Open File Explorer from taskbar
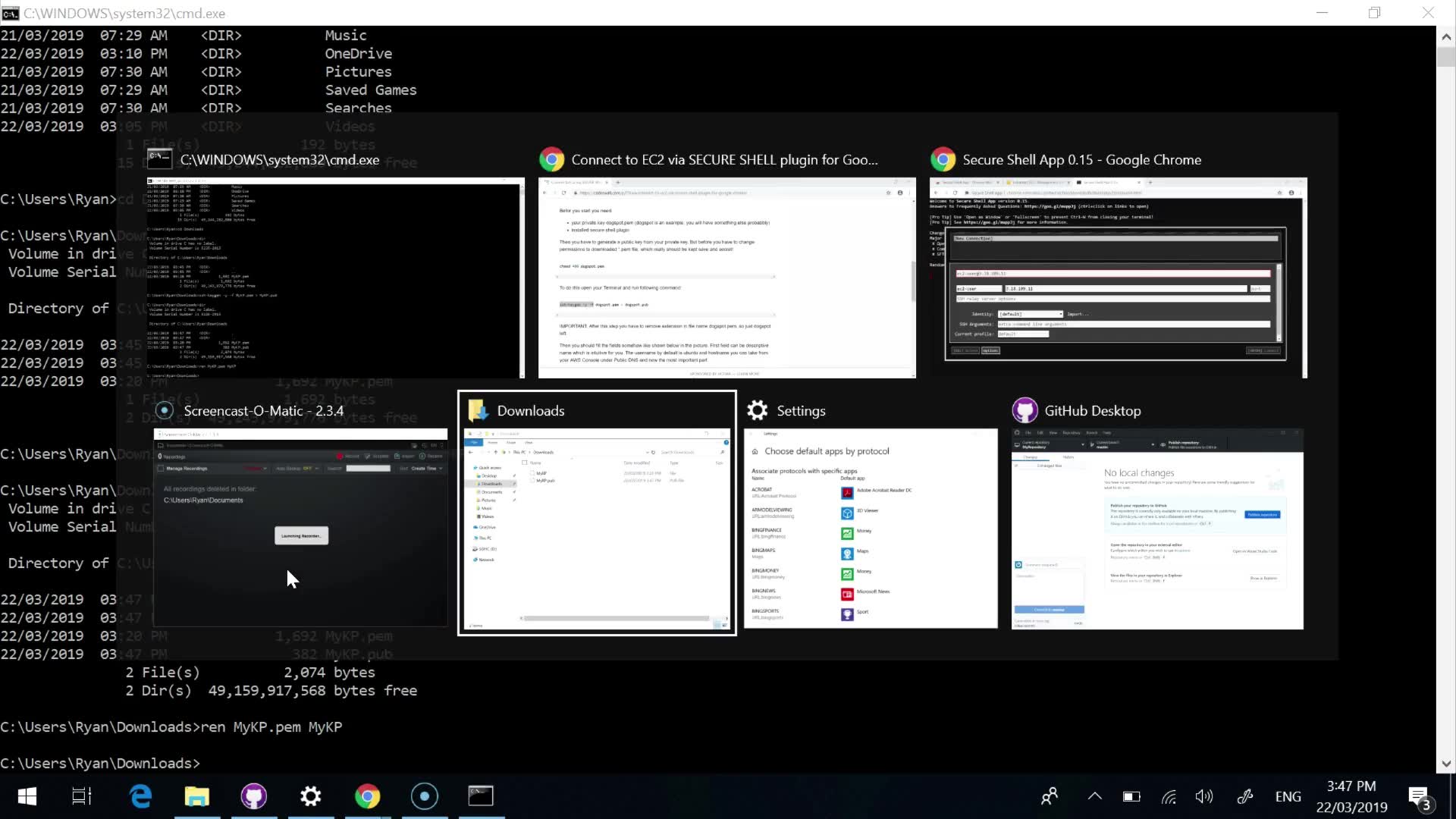Image resolution: width=1456 pixels, height=819 pixels. [197, 796]
